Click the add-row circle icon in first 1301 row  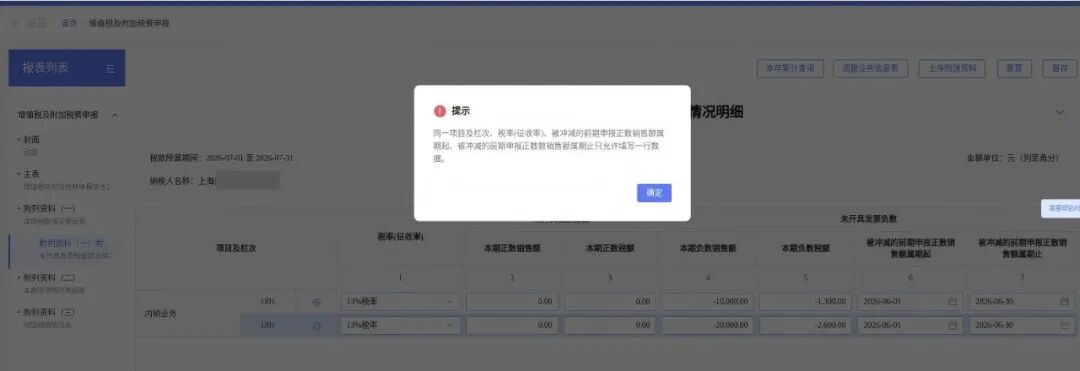click(317, 302)
